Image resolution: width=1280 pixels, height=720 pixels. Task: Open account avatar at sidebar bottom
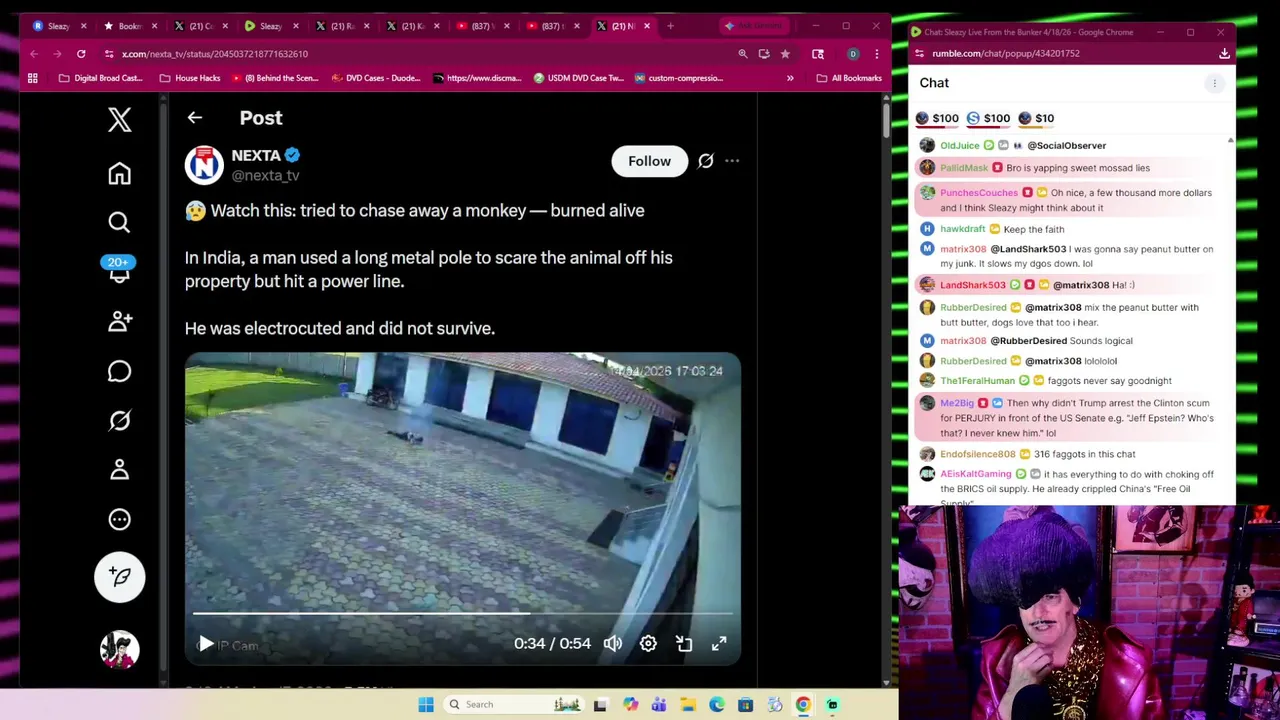[119, 649]
